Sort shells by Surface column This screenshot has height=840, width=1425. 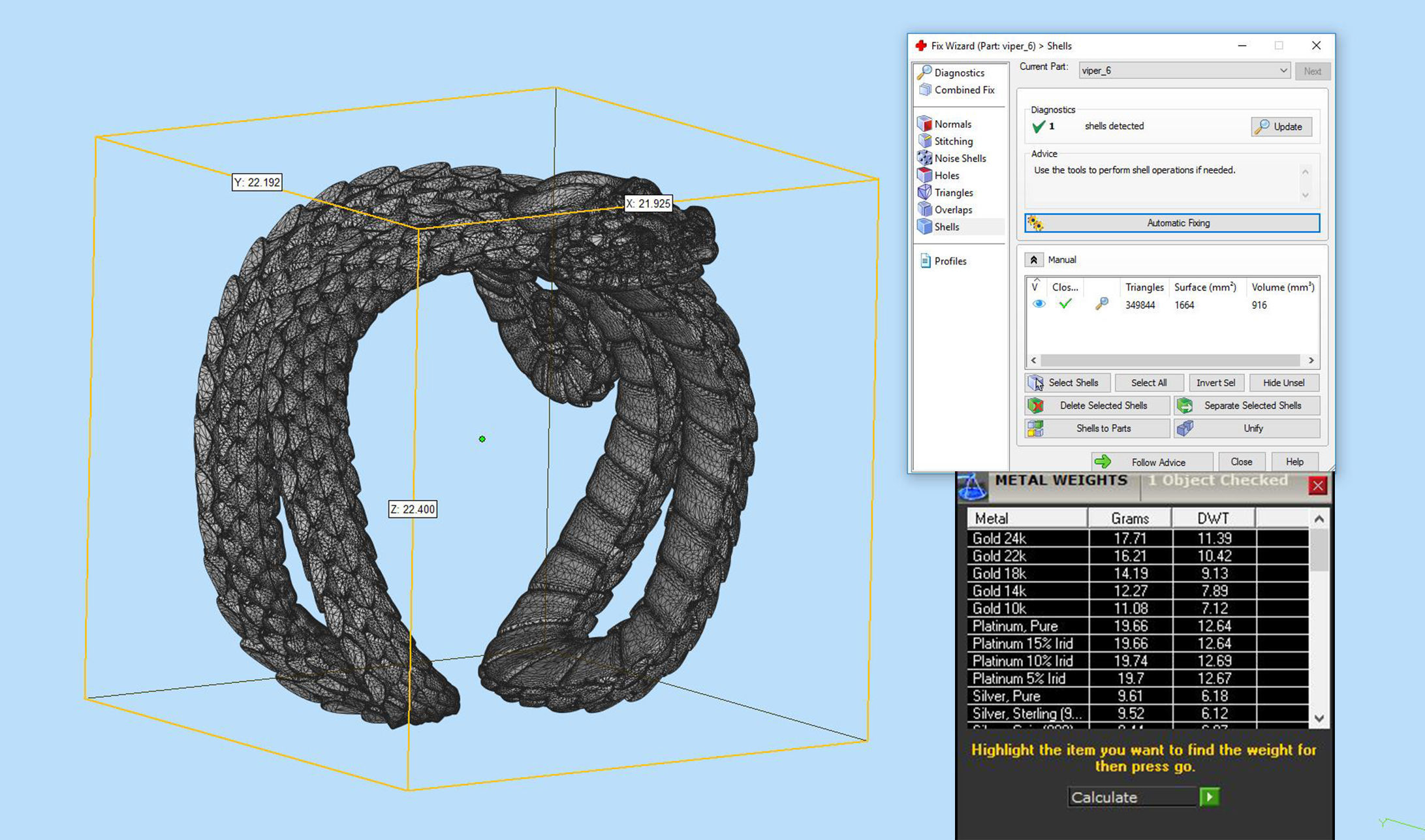1204,287
